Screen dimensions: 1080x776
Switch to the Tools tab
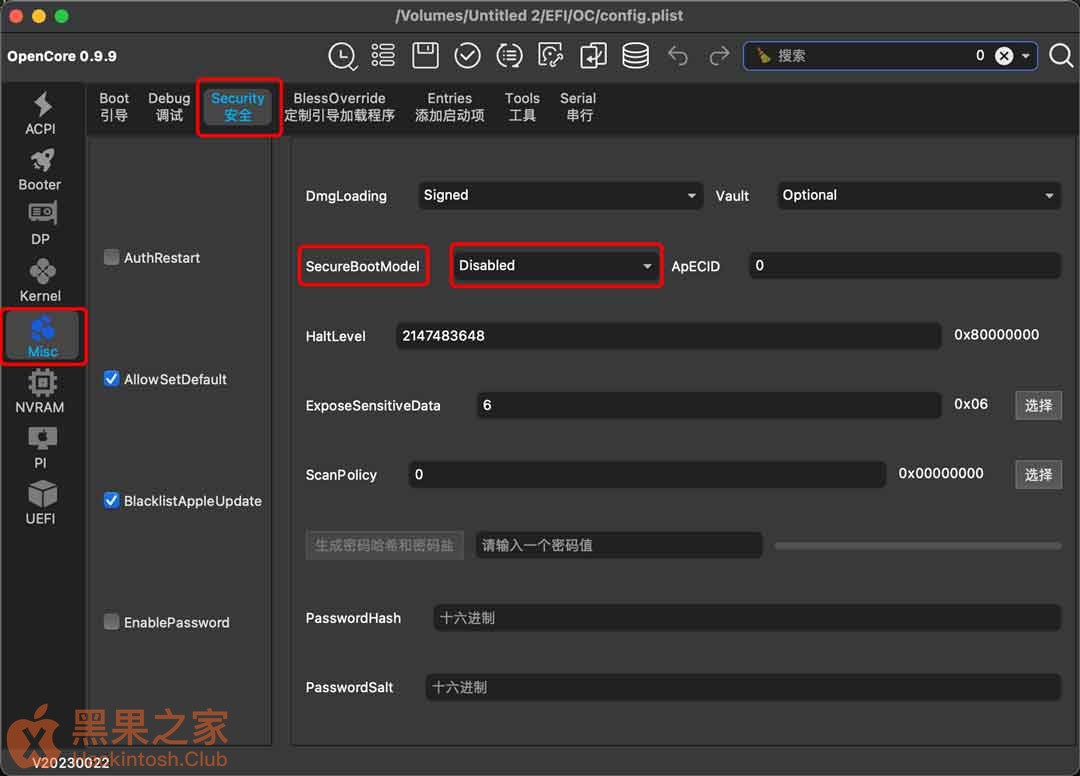click(522, 107)
